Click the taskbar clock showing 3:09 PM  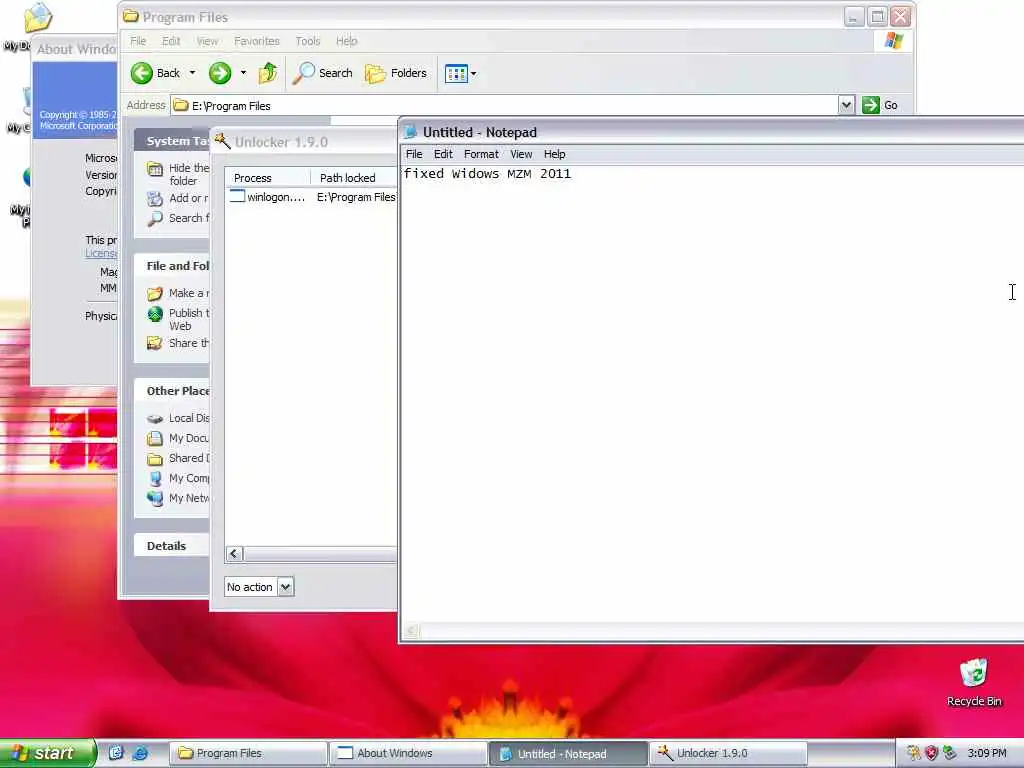click(x=987, y=753)
